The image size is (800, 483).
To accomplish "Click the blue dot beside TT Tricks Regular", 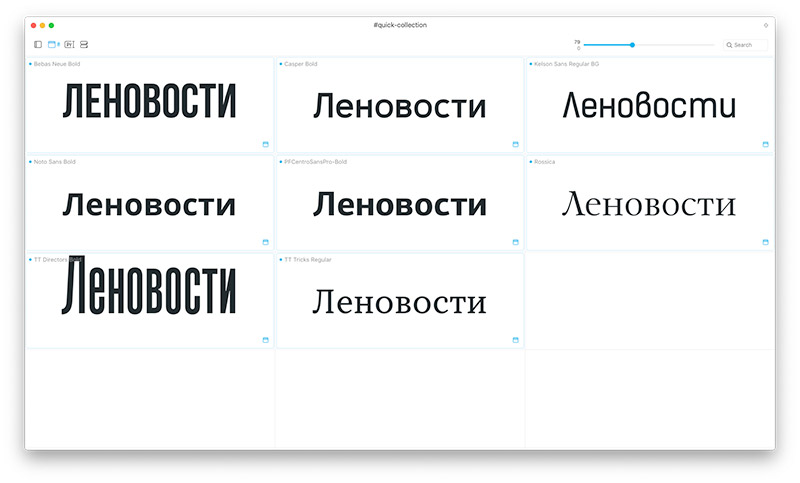I will (281, 260).
